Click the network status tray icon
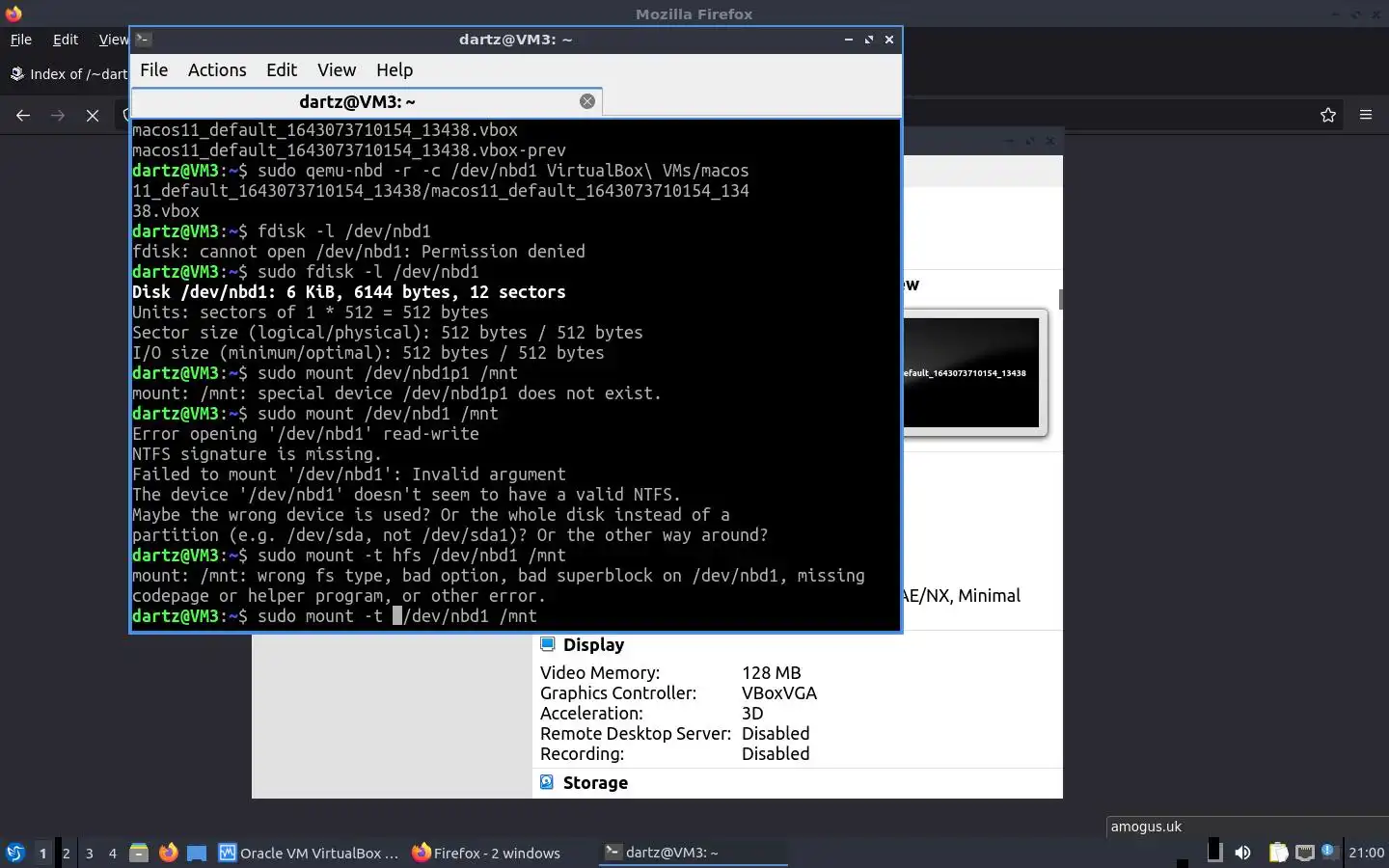 [x=1304, y=853]
